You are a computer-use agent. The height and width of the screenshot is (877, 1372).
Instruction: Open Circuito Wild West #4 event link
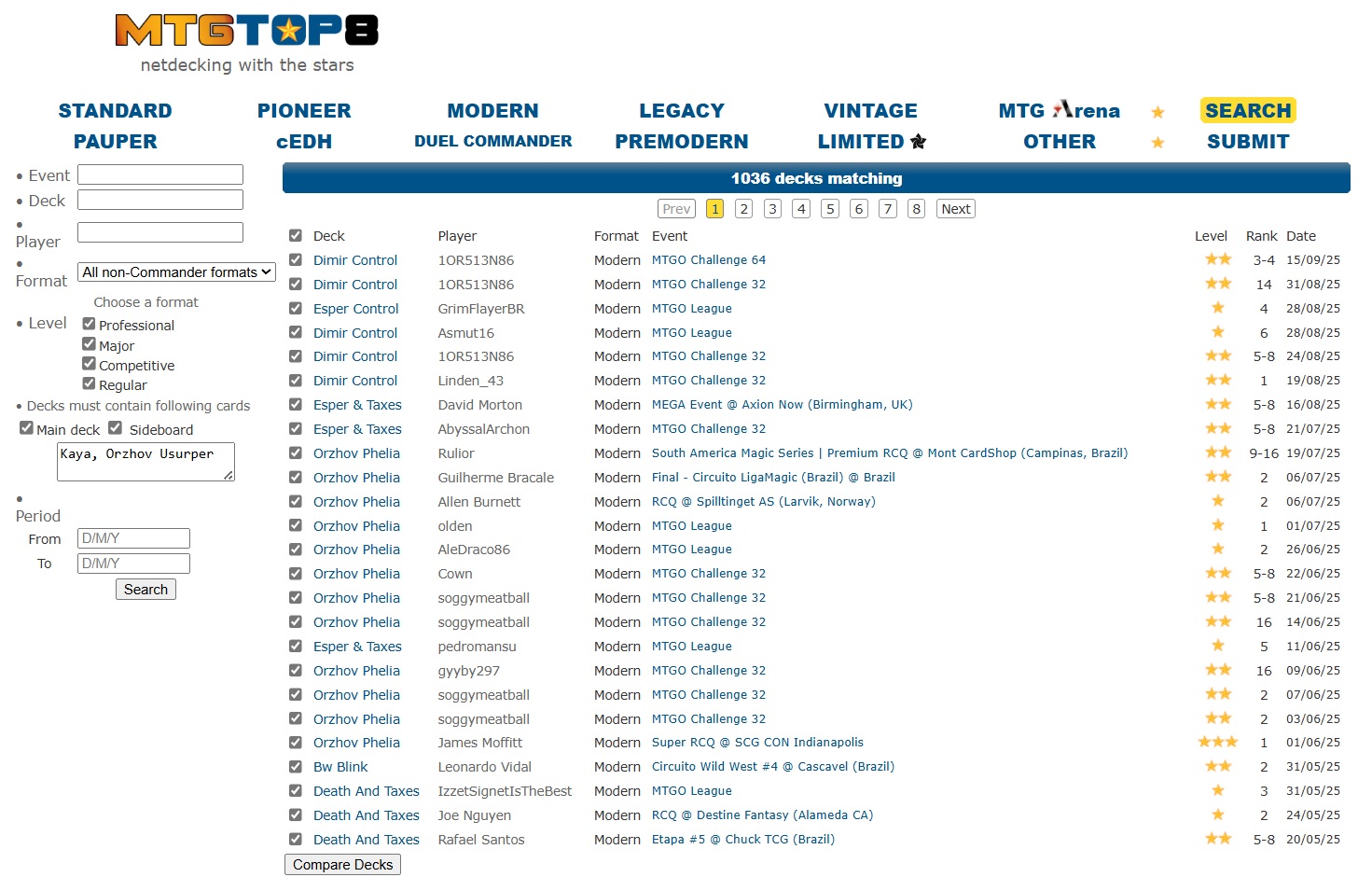773,767
